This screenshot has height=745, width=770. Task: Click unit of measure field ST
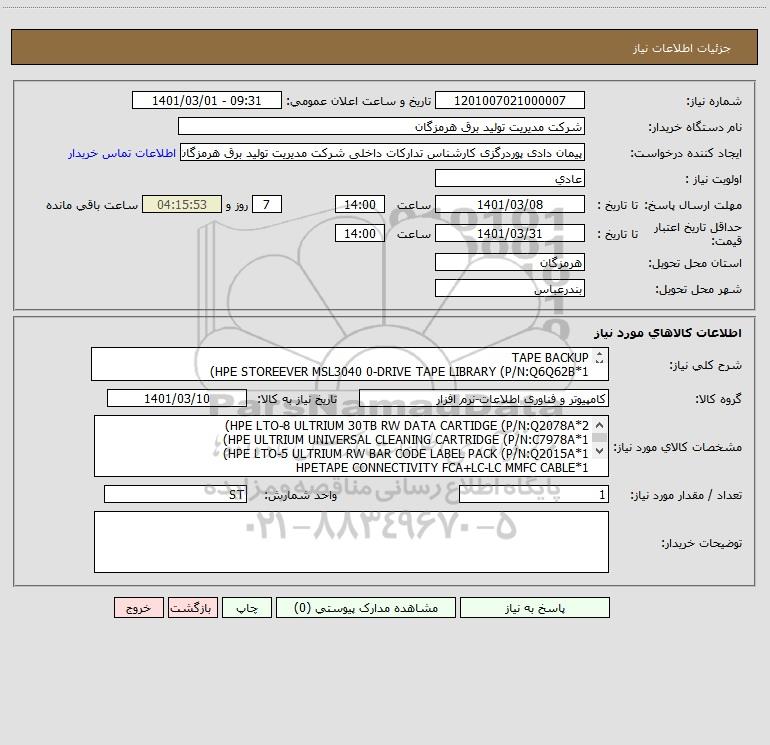click(x=175, y=495)
